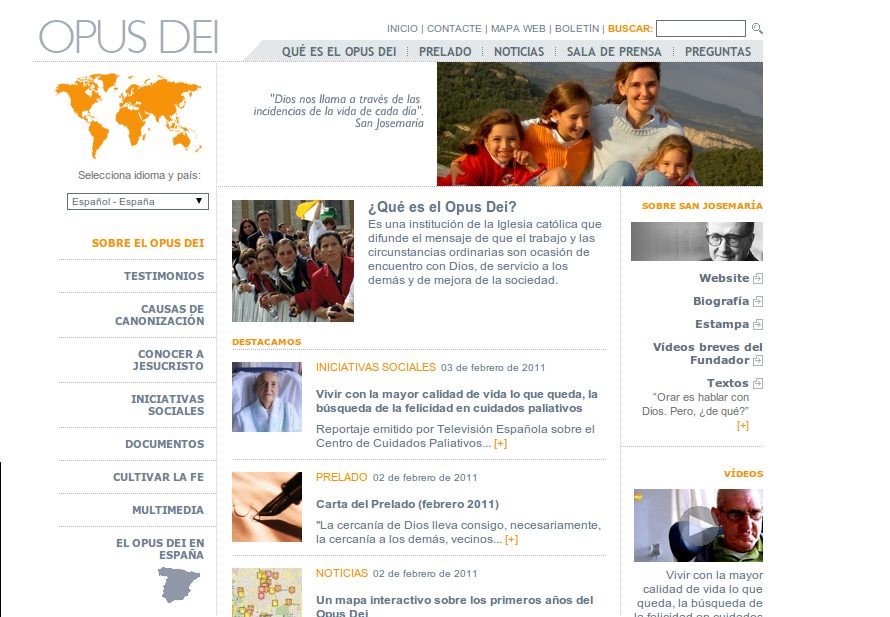Open Vídeos breves del Fundador link
The image size is (890, 617).
(x=707, y=354)
